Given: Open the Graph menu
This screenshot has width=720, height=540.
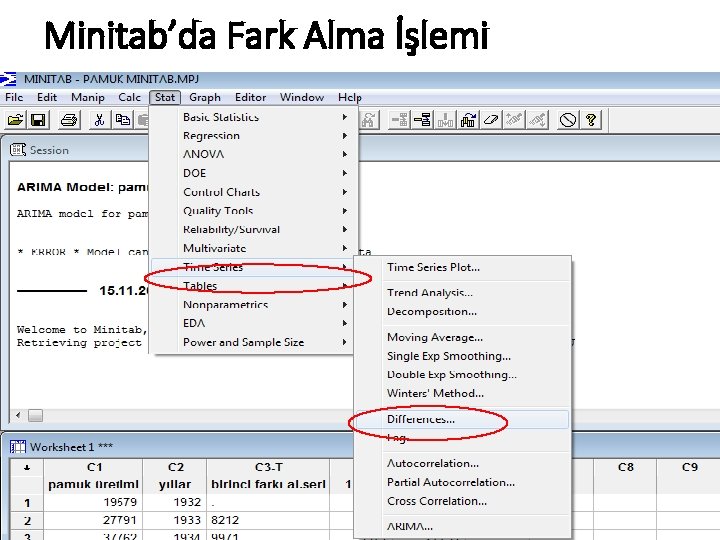Looking at the screenshot, I should pos(205,97).
